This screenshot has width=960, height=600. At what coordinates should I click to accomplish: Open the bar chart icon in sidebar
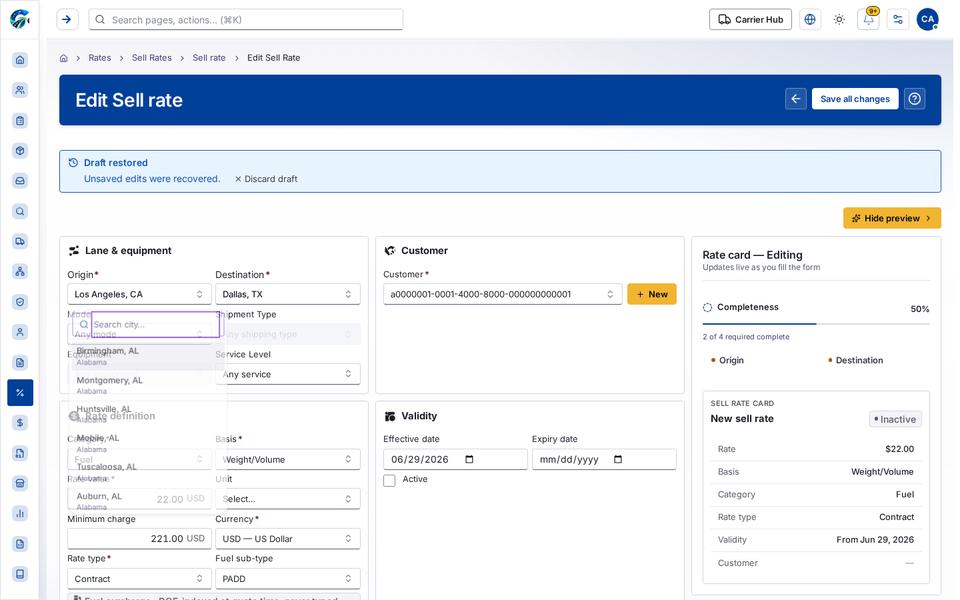pyautogui.click(x=20, y=513)
